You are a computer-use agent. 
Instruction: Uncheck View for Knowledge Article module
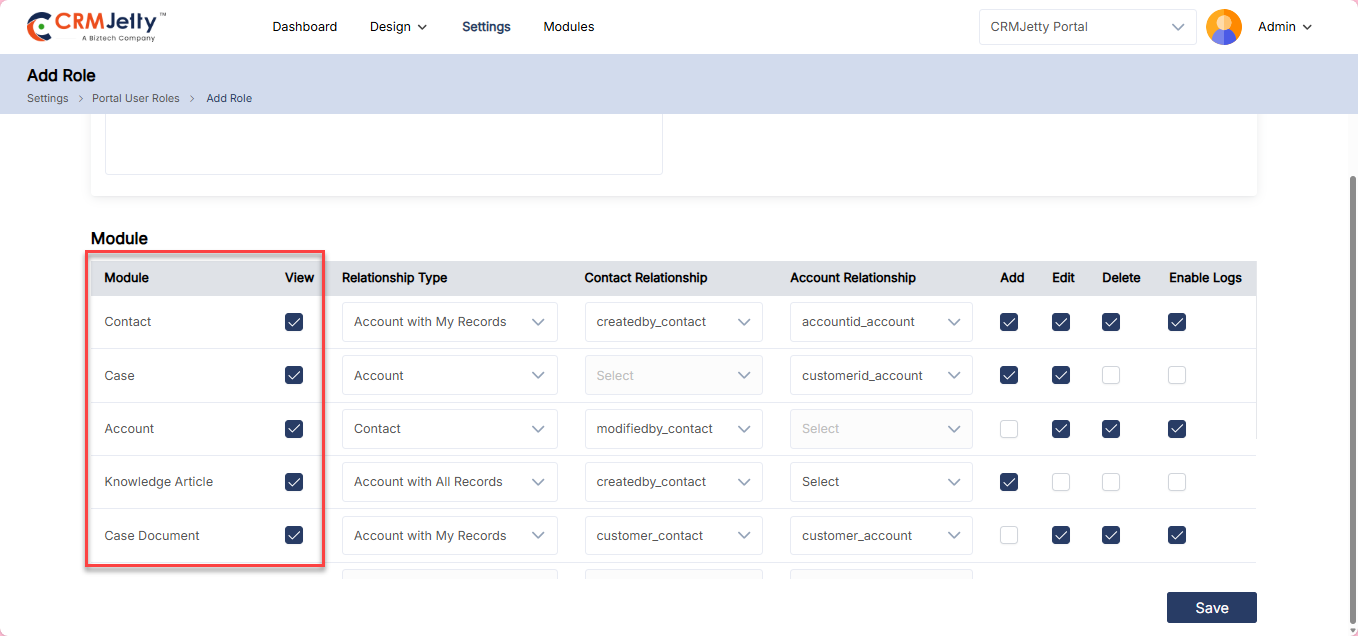[x=294, y=482]
